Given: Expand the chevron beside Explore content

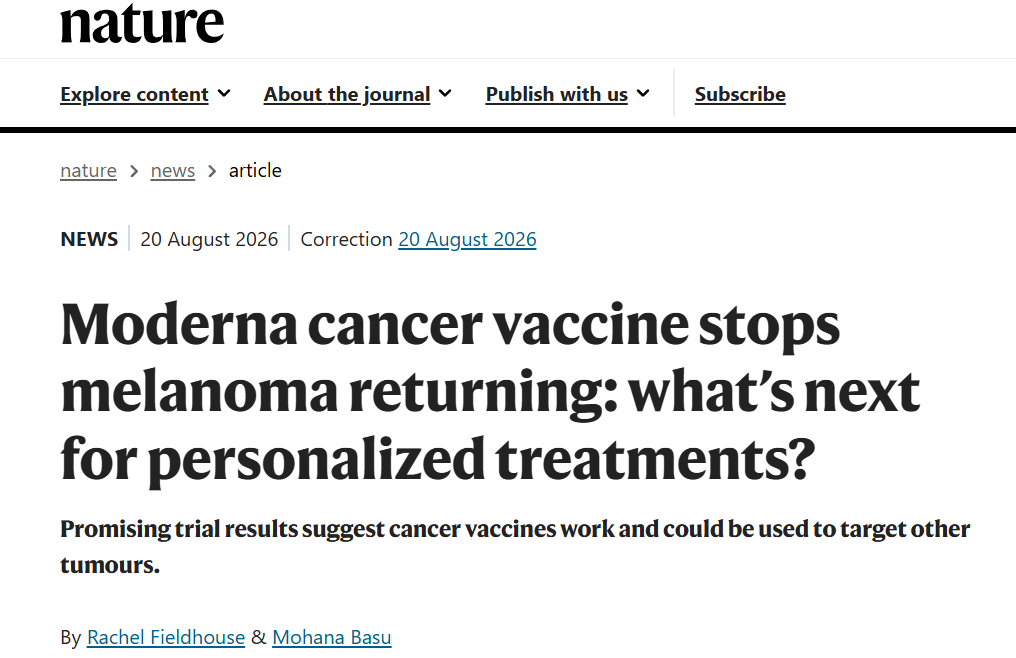Looking at the screenshot, I should tap(224, 93).
